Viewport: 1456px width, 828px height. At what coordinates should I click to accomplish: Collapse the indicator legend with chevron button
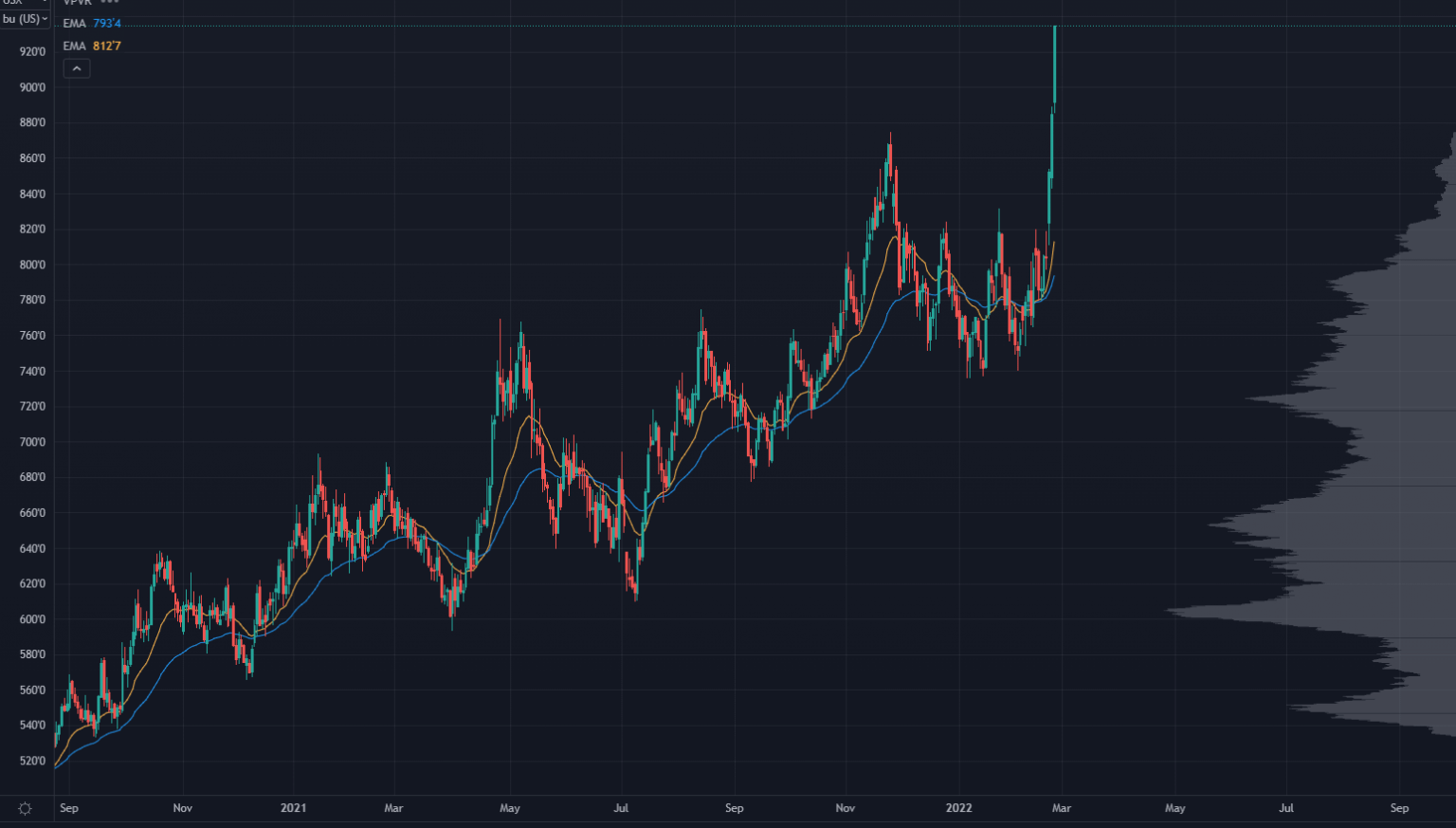pyautogui.click(x=77, y=68)
